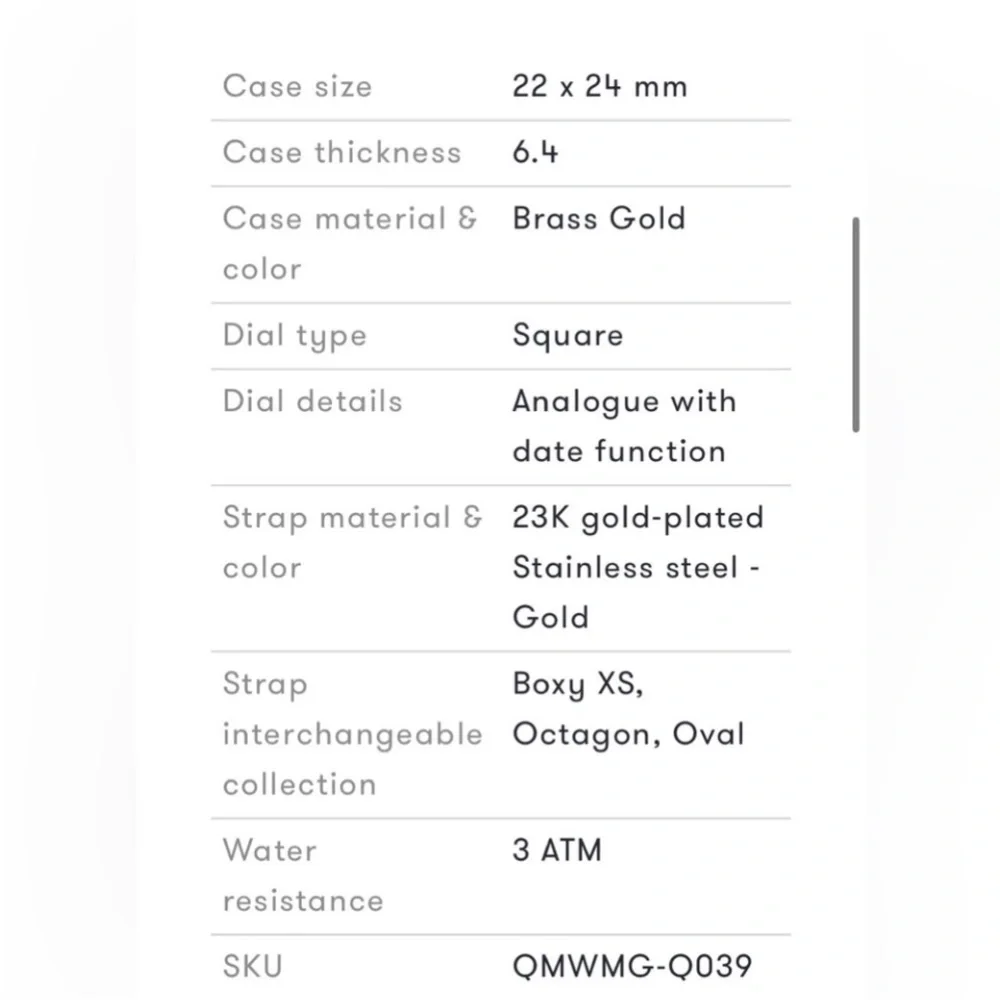This screenshot has height=1000, width=1000.
Task: Click the "Water resistance" label
Action: [x=302, y=875]
